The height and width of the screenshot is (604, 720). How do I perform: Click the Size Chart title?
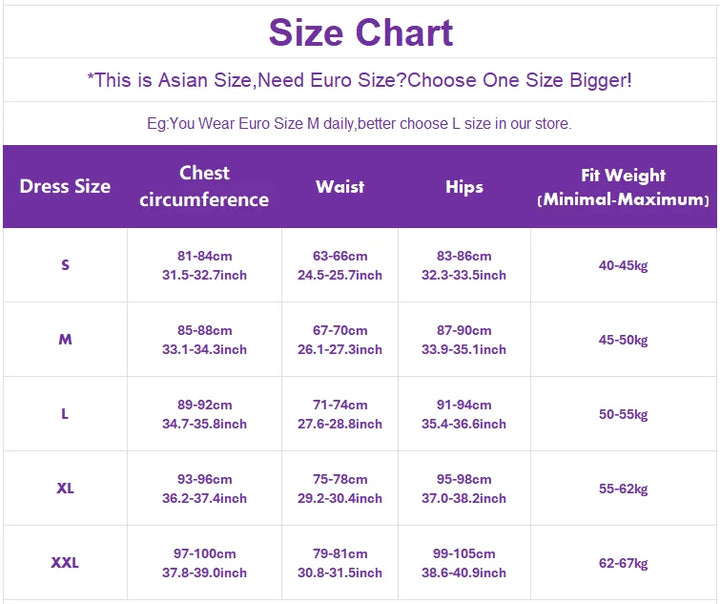360,33
